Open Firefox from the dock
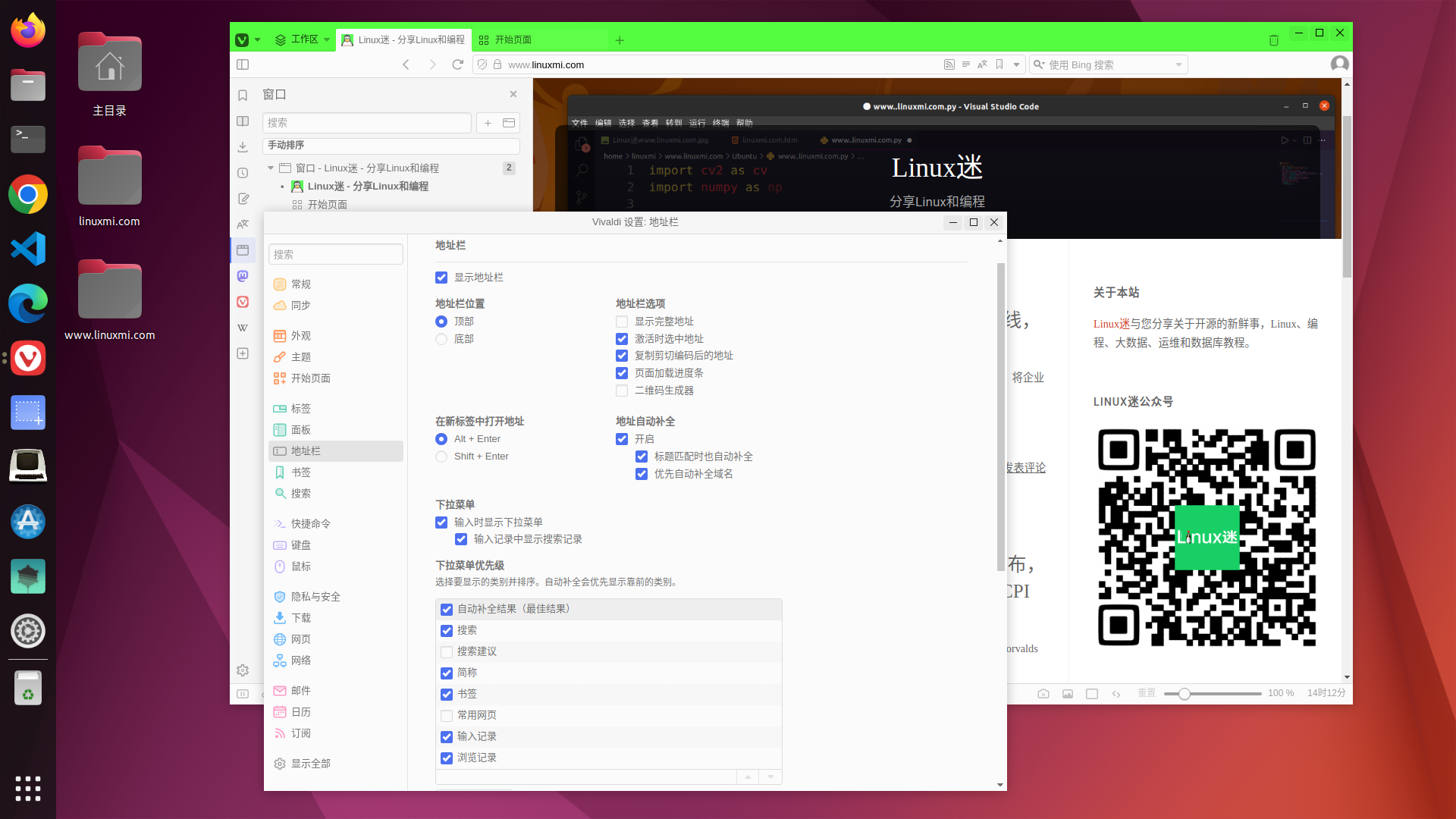Screen dimensions: 1456x819 28,30
